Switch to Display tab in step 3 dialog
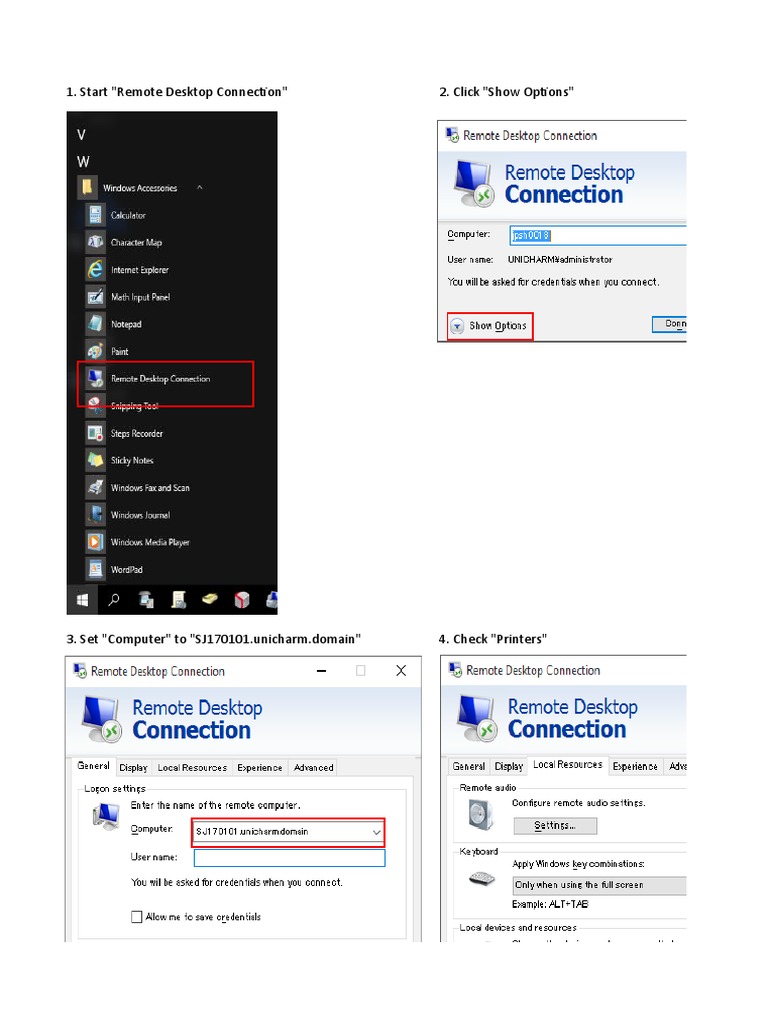Viewport: 768px width, 1024px height. pyautogui.click(x=133, y=768)
